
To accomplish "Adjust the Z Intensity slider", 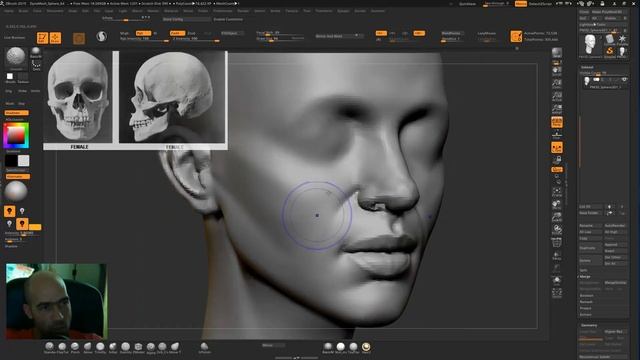I will (196, 39).
